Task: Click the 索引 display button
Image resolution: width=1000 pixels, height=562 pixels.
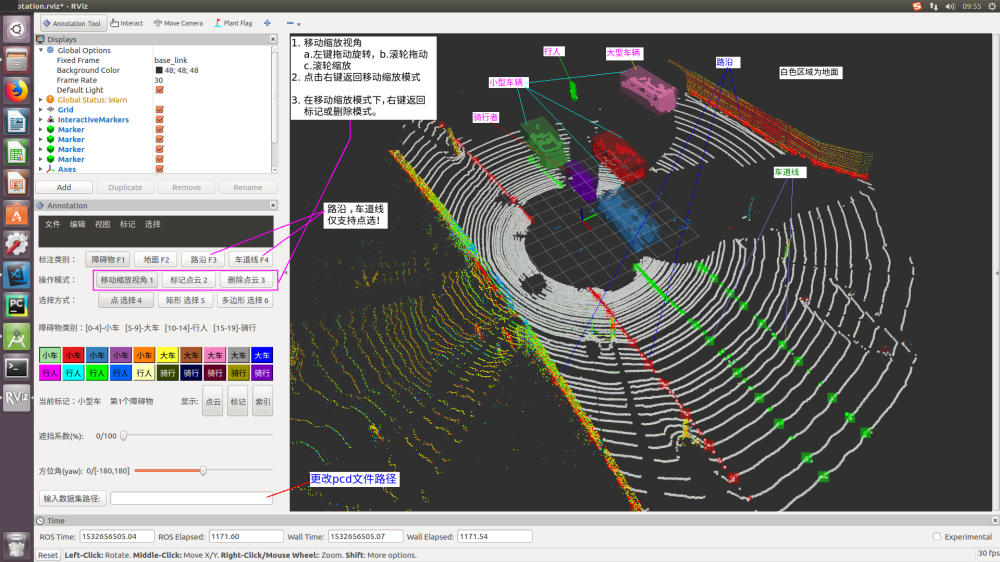Action: tap(262, 401)
